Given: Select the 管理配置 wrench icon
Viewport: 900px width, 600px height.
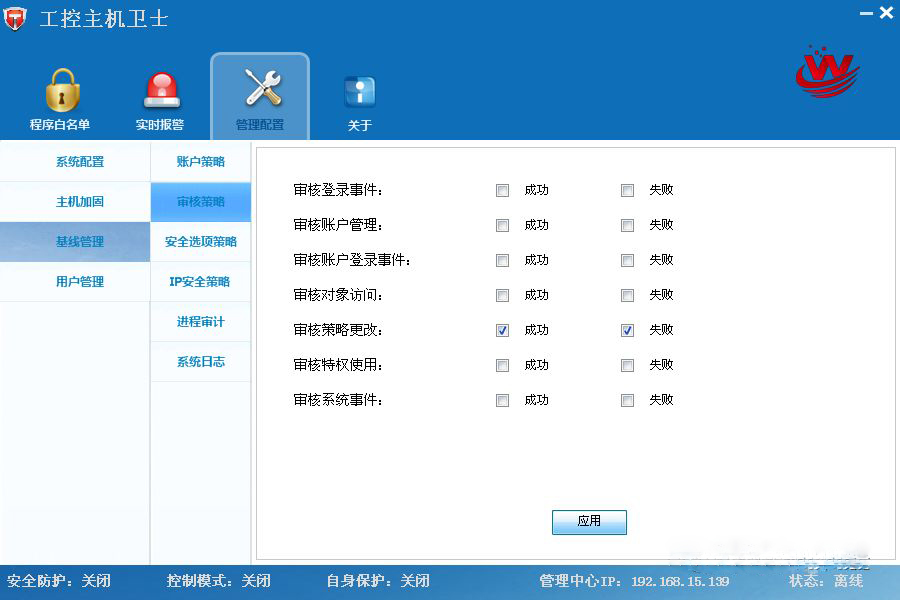Looking at the screenshot, I should pos(260,90).
